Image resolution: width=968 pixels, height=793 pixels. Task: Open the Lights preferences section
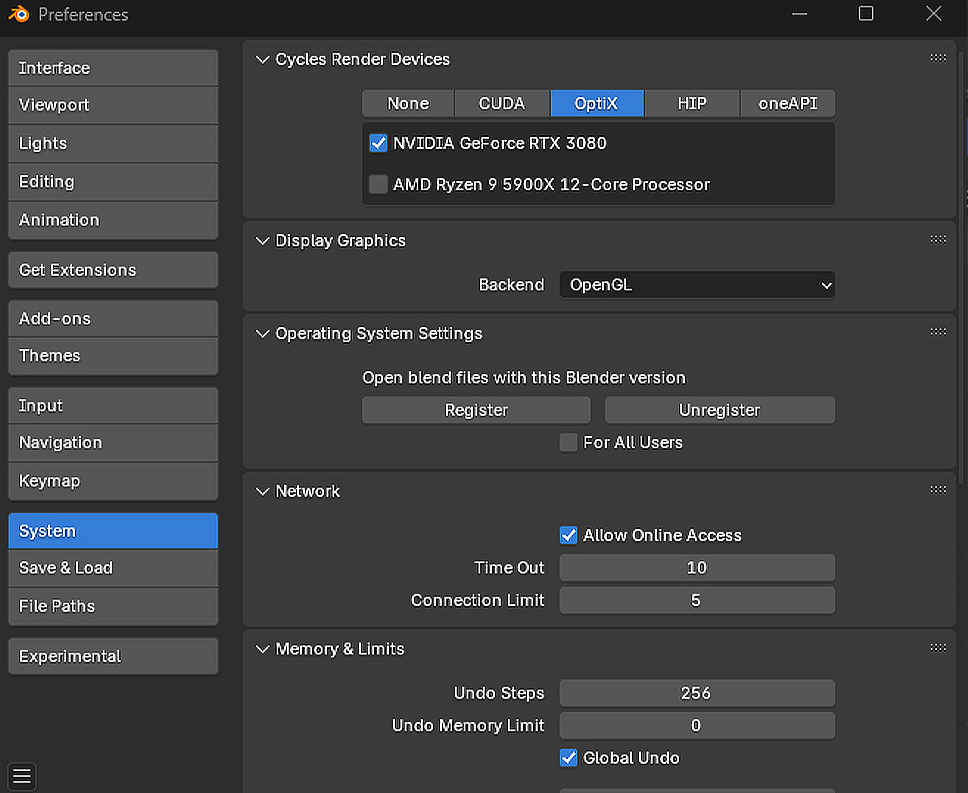113,143
